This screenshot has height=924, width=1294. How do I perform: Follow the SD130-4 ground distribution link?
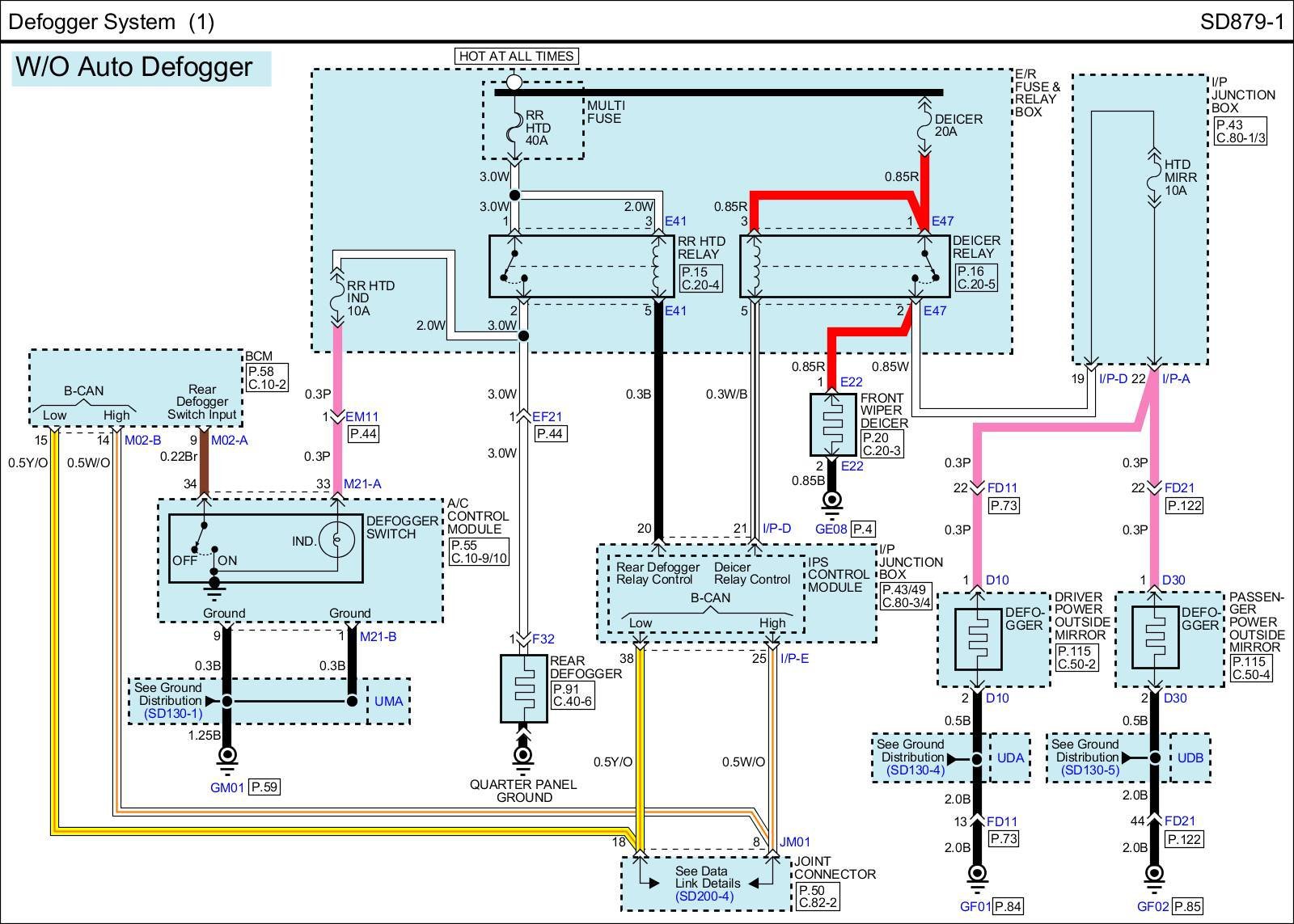coord(915,770)
